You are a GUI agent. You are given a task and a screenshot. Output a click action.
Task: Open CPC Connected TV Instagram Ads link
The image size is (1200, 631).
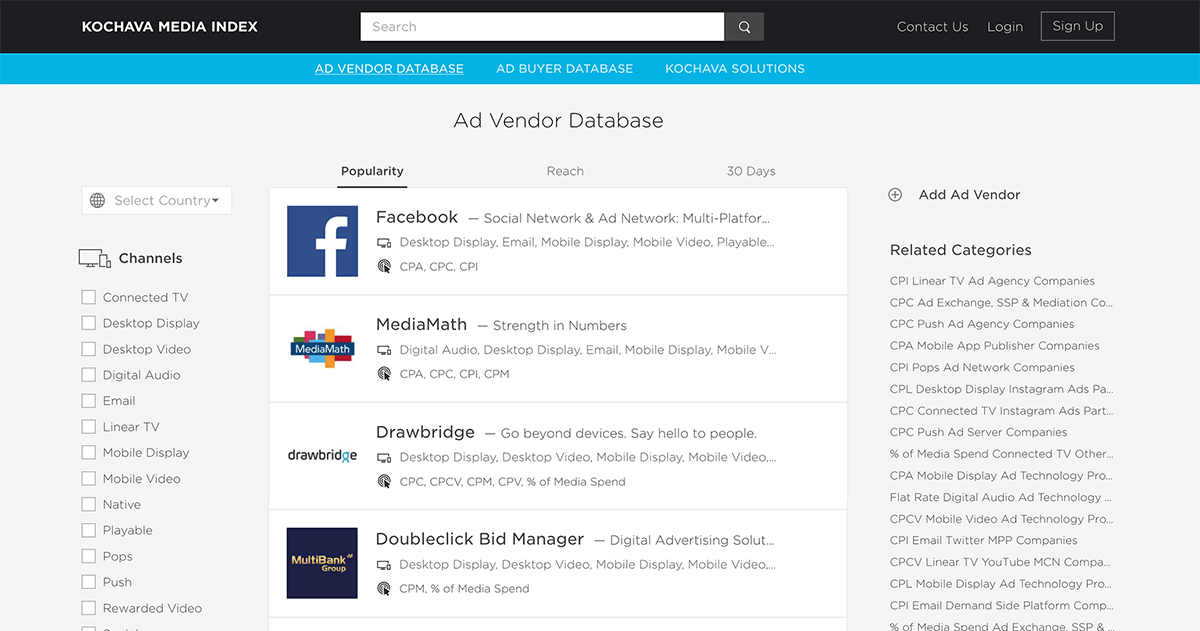(x=1001, y=411)
